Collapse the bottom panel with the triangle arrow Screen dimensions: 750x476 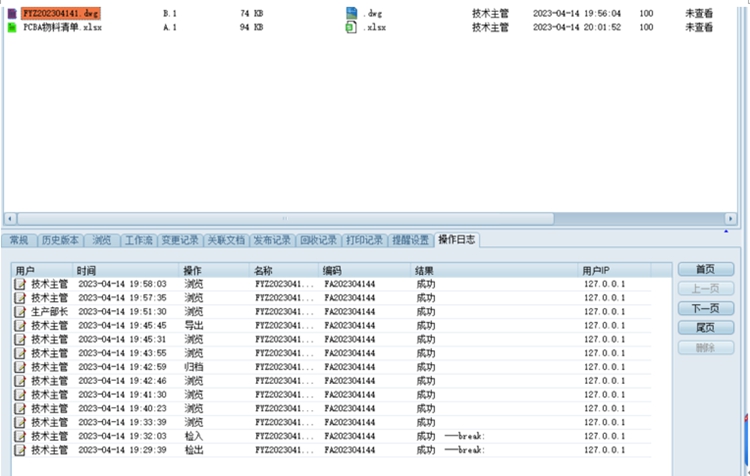(x=727, y=232)
